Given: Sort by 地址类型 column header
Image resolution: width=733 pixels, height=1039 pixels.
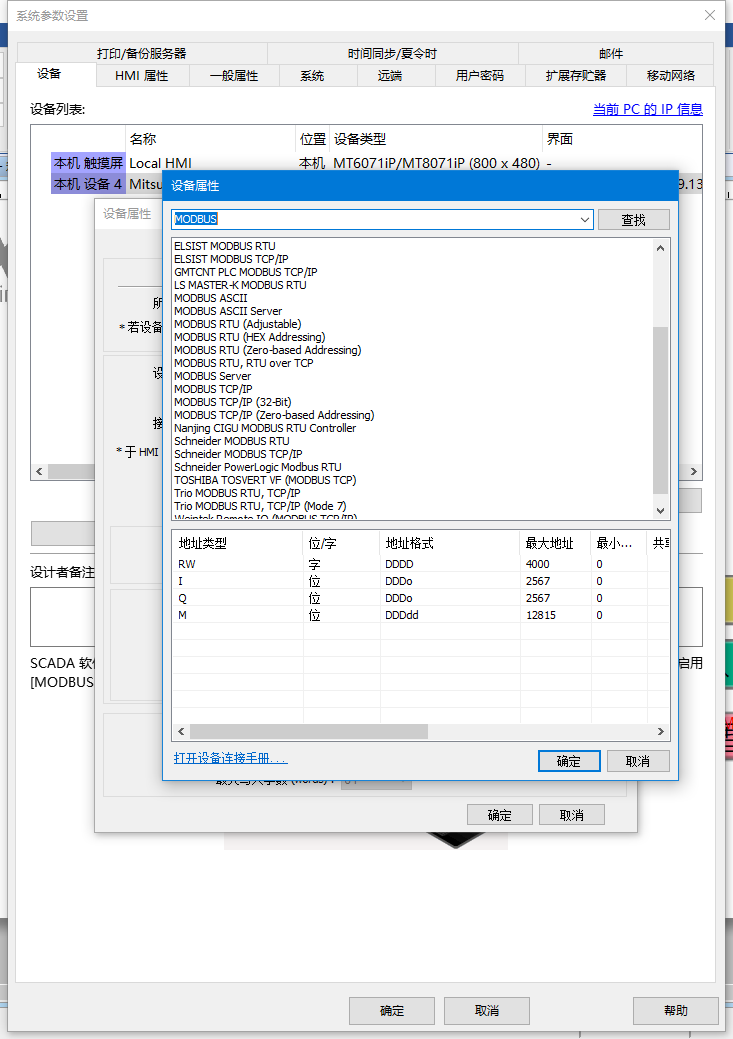Looking at the screenshot, I should pos(237,543).
